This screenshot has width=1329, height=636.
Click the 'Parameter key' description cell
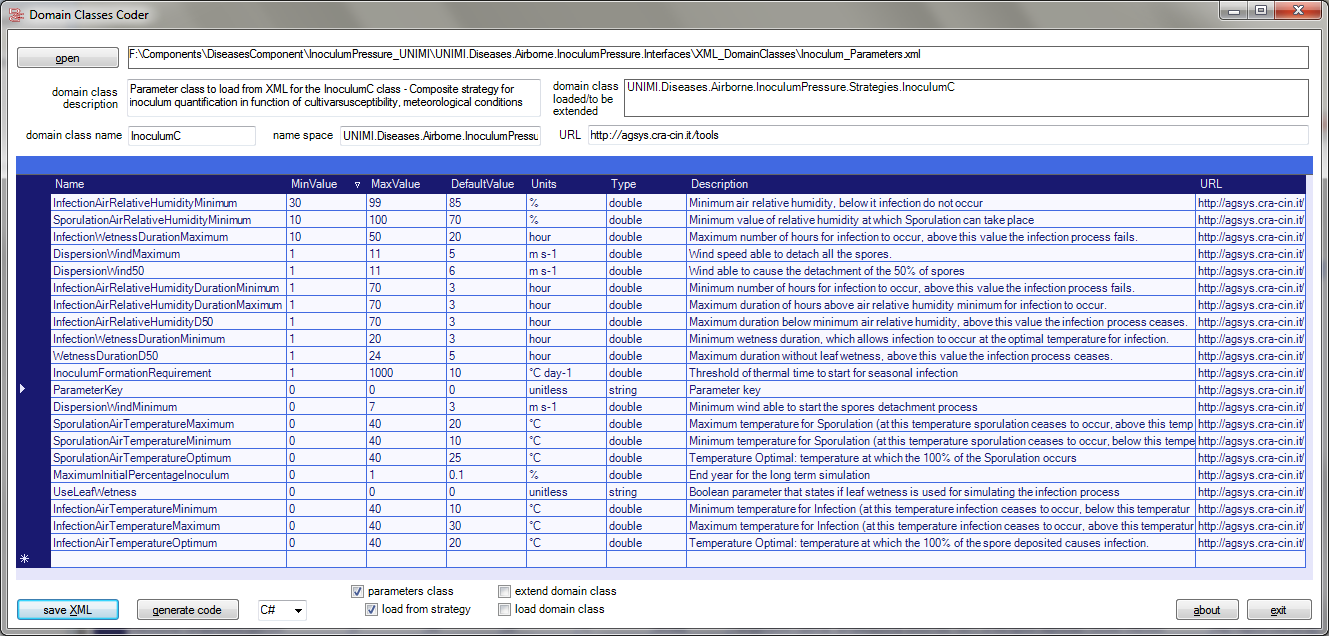(940, 390)
